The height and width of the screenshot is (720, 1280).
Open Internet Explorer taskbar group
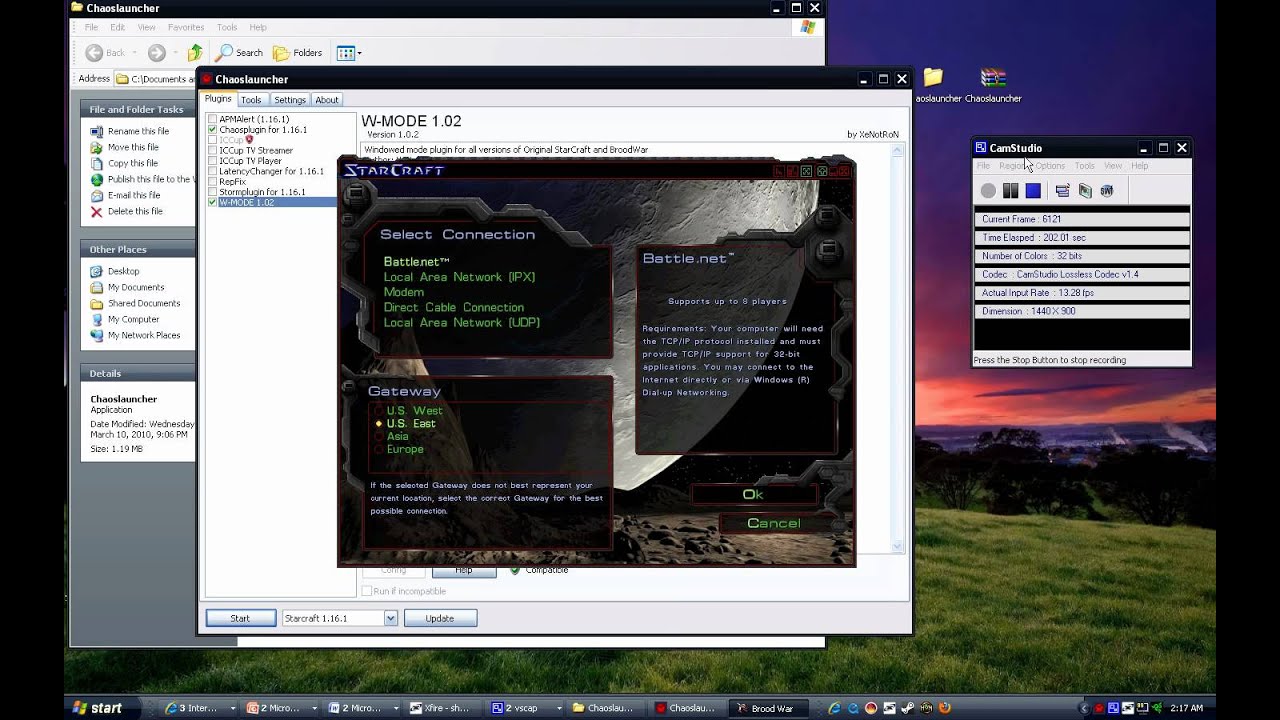198,708
